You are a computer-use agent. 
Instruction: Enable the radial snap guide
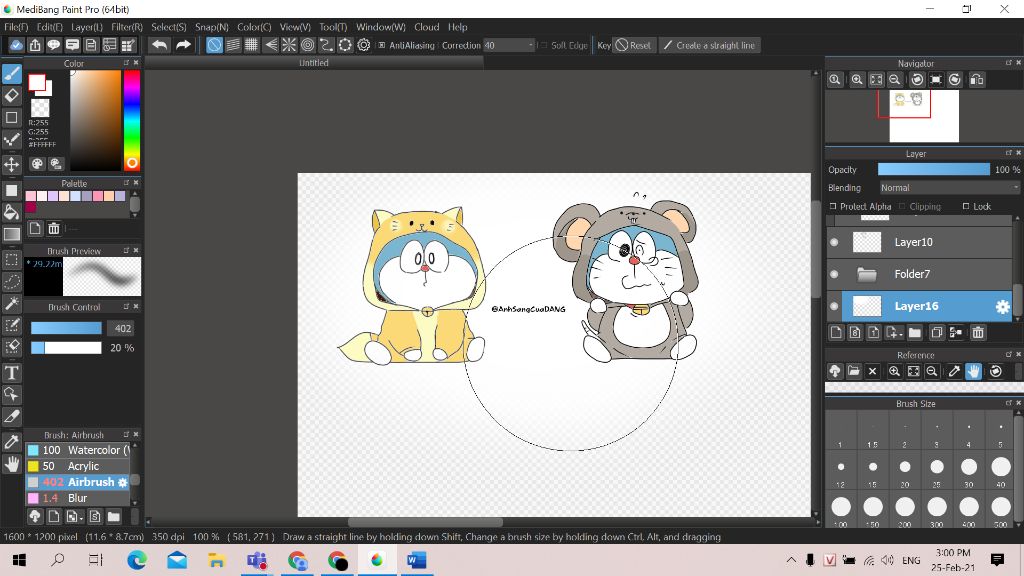click(x=289, y=45)
